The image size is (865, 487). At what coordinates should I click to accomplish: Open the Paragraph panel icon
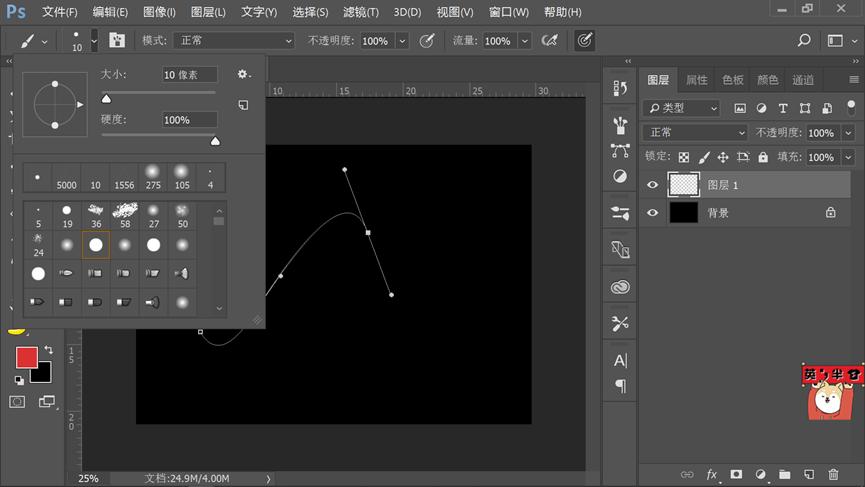pyautogui.click(x=621, y=386)
